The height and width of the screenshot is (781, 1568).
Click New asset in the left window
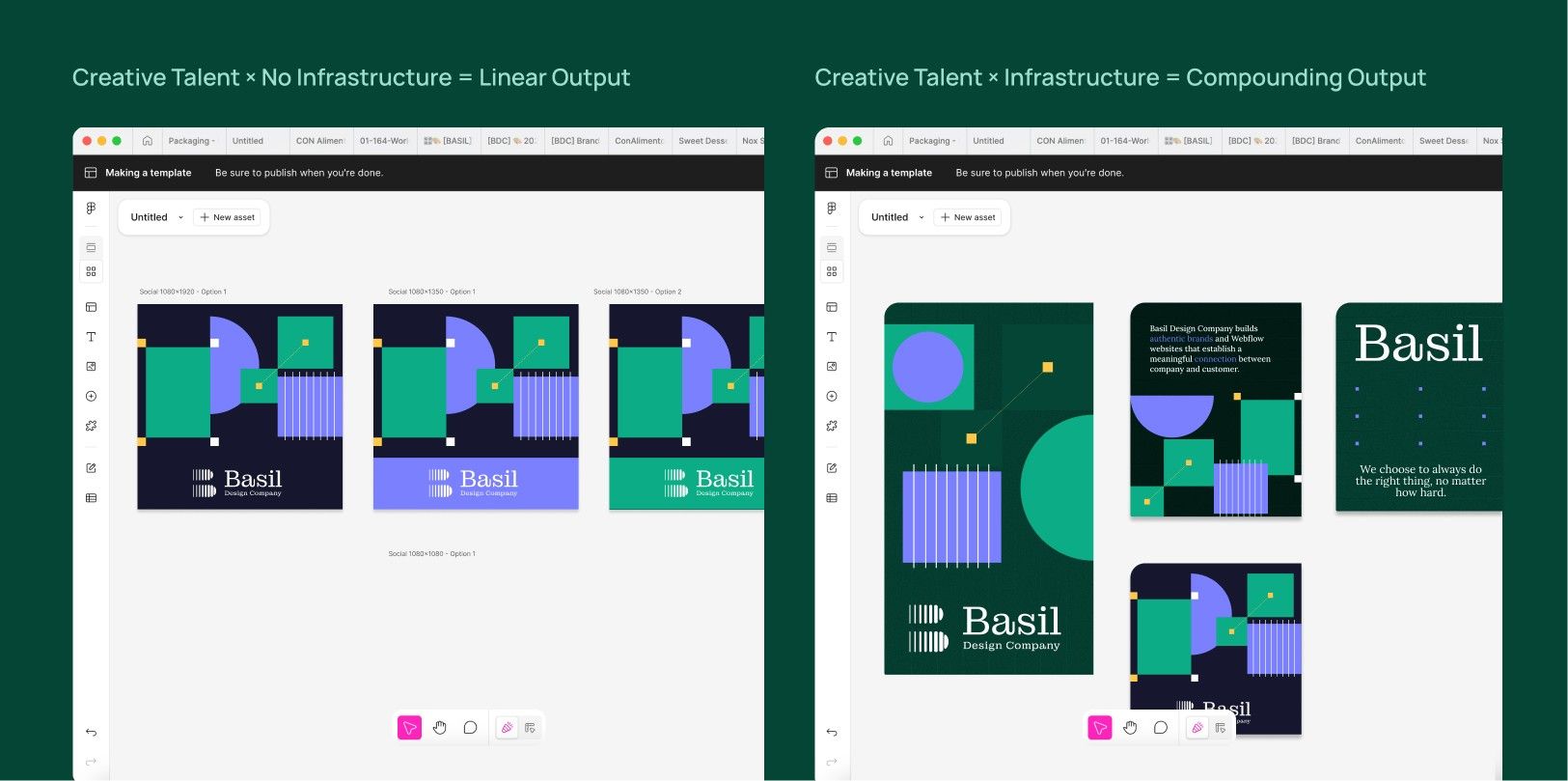(228, 217)
